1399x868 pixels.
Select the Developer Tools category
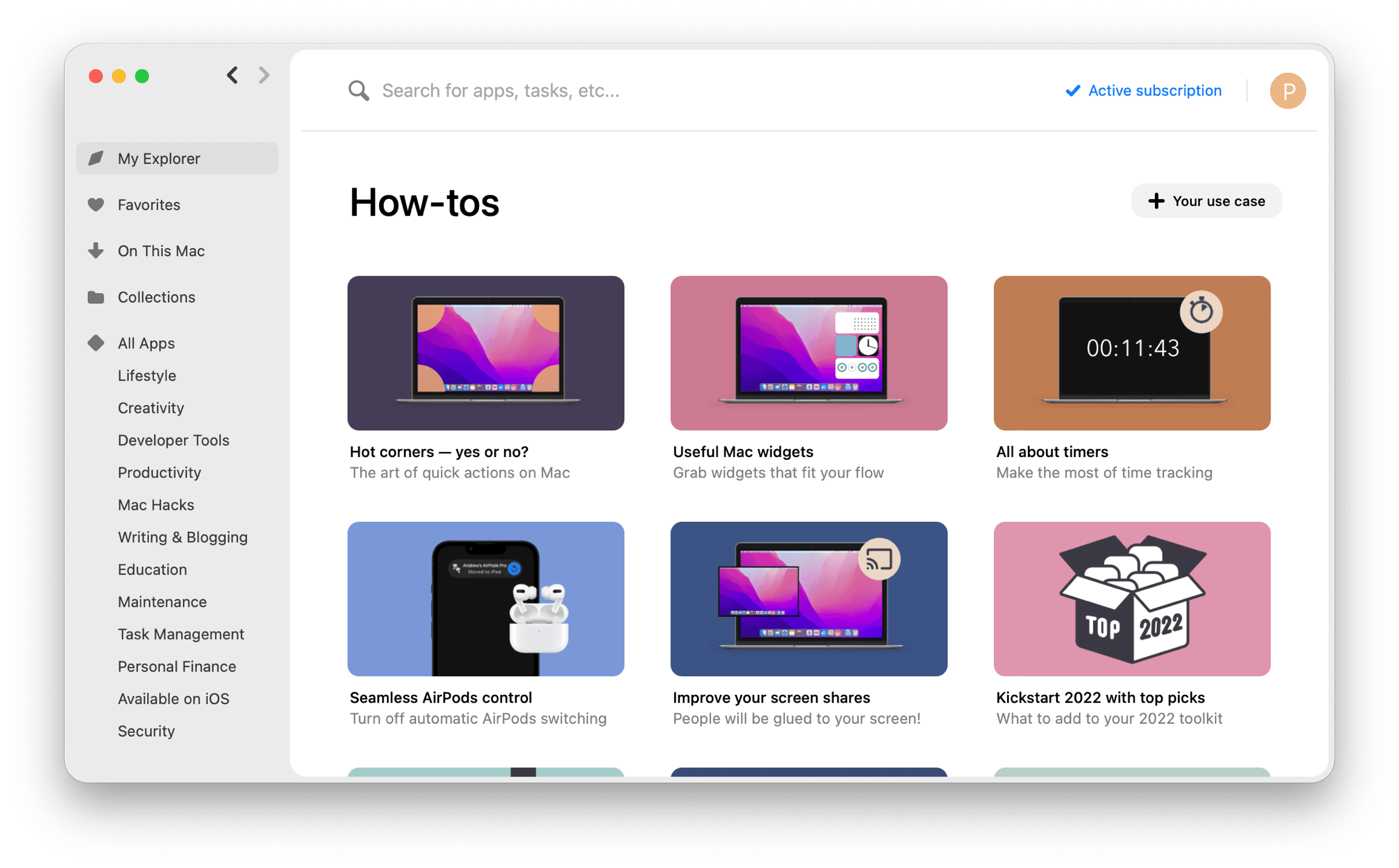click(x=173, y=440)
